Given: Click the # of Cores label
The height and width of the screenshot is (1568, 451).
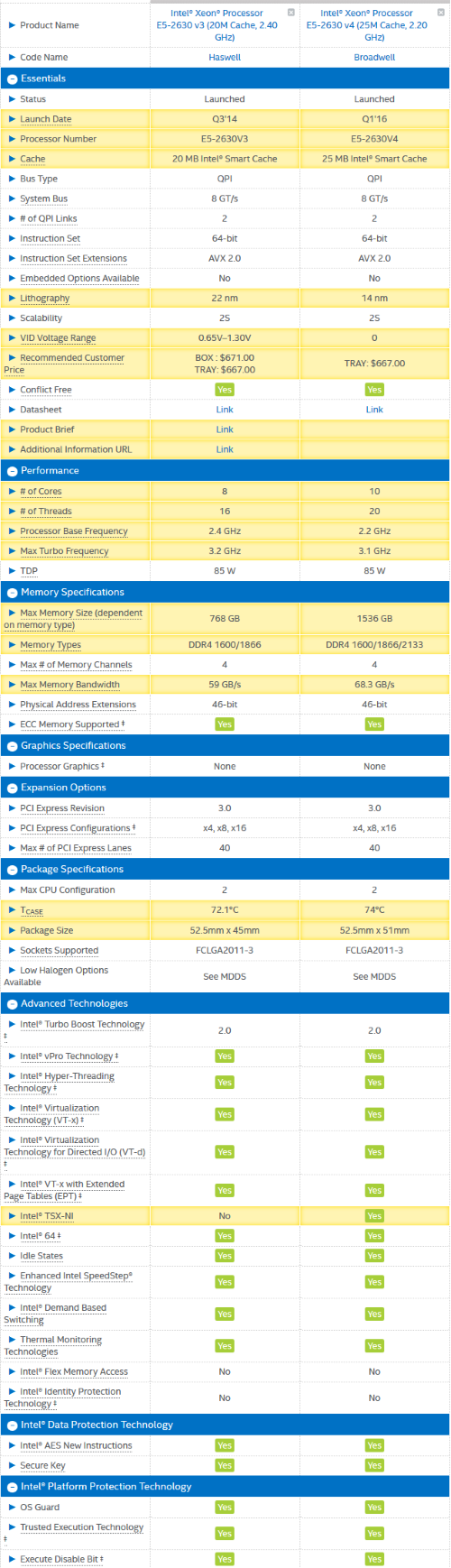Looking at the screenshot, I should [x=41, y=492].
